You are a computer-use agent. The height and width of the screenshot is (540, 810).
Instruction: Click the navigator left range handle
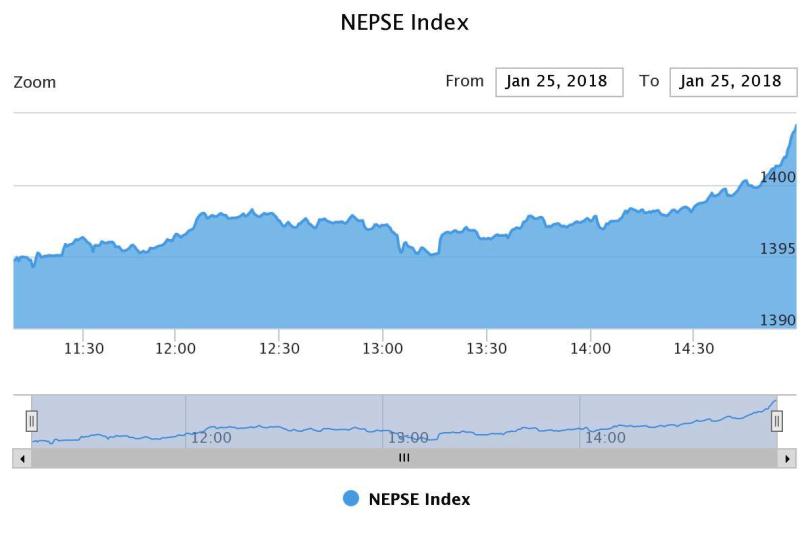point(31,422)
